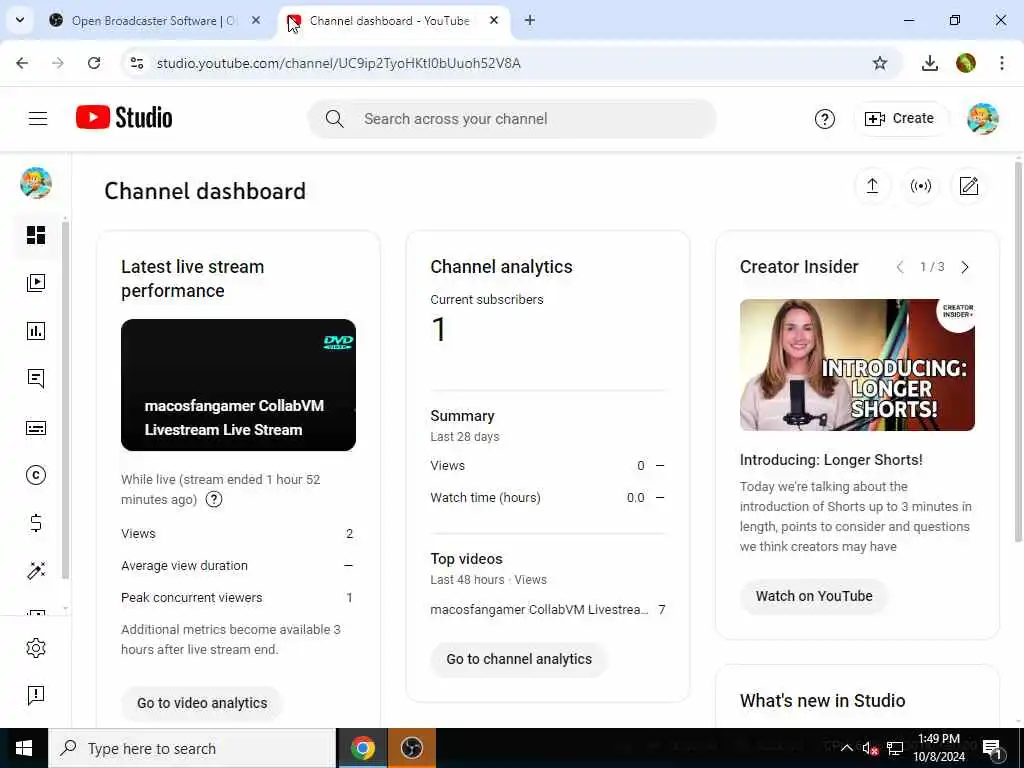
Task: Click the browser address bar URL
Action: pos(338,63)
